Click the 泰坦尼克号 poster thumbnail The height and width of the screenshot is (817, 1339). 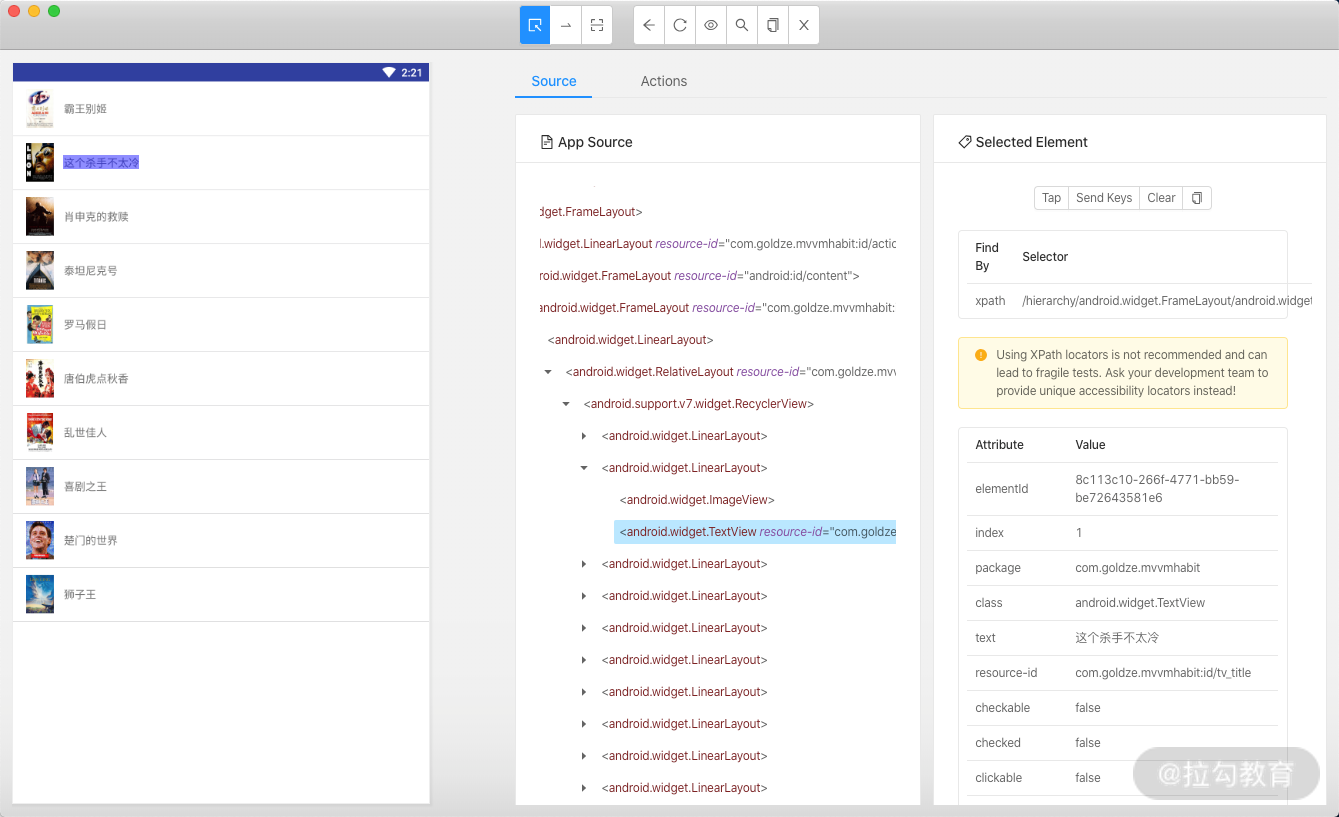click(40, 271)
